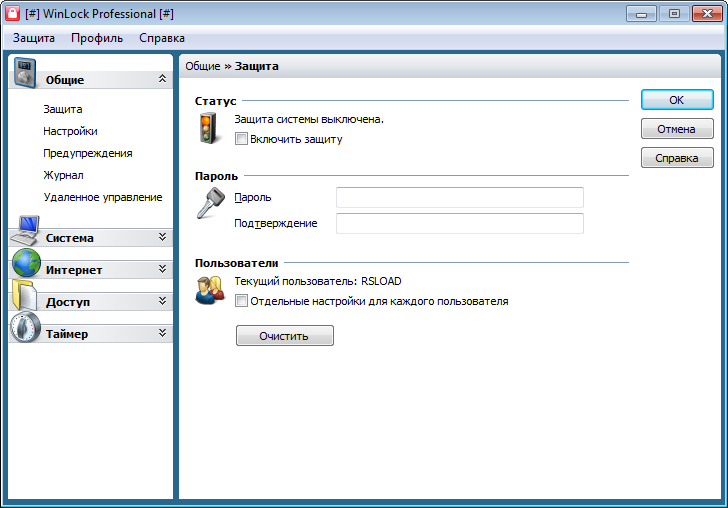Image resolution: width=728 pixels, height=508 pixels.
Task: Open the Справка menu in menu bar
Action: [162, 38]
